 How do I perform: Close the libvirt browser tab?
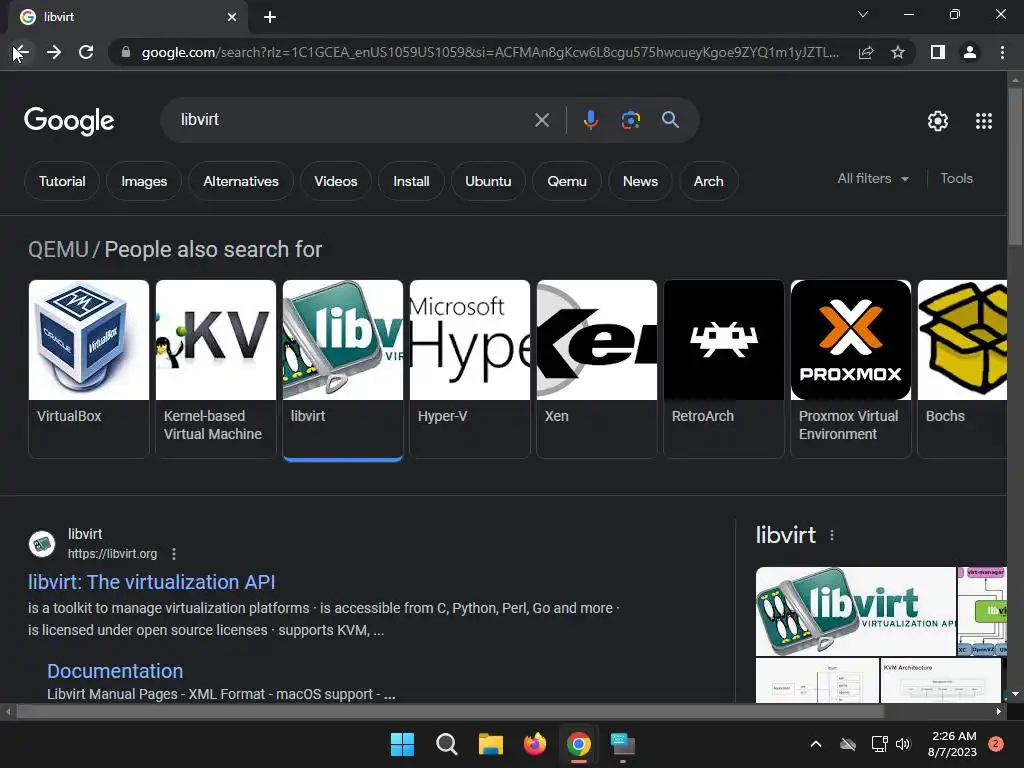(232, 17)
